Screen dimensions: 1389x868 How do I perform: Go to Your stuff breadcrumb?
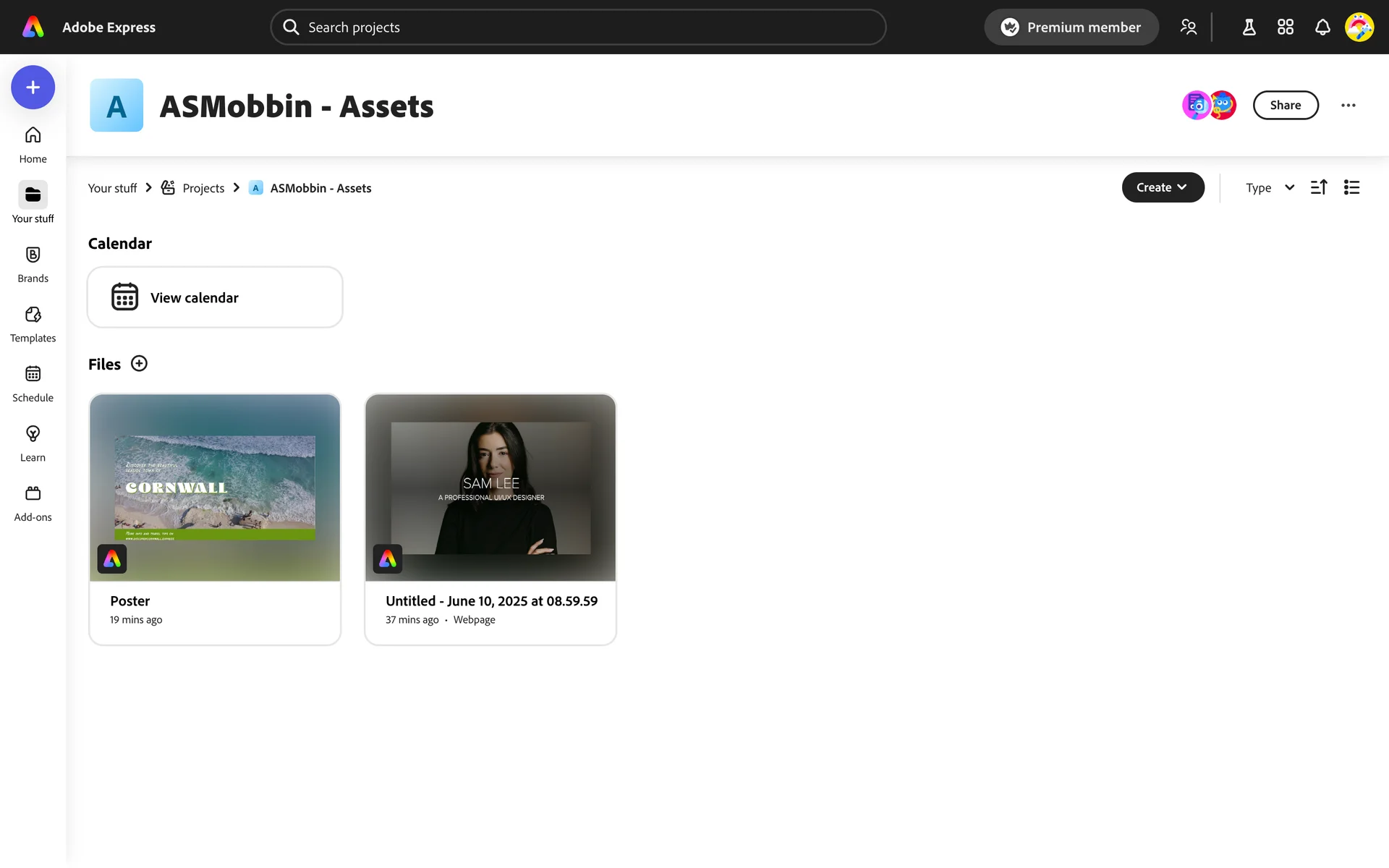coord(112,188)
